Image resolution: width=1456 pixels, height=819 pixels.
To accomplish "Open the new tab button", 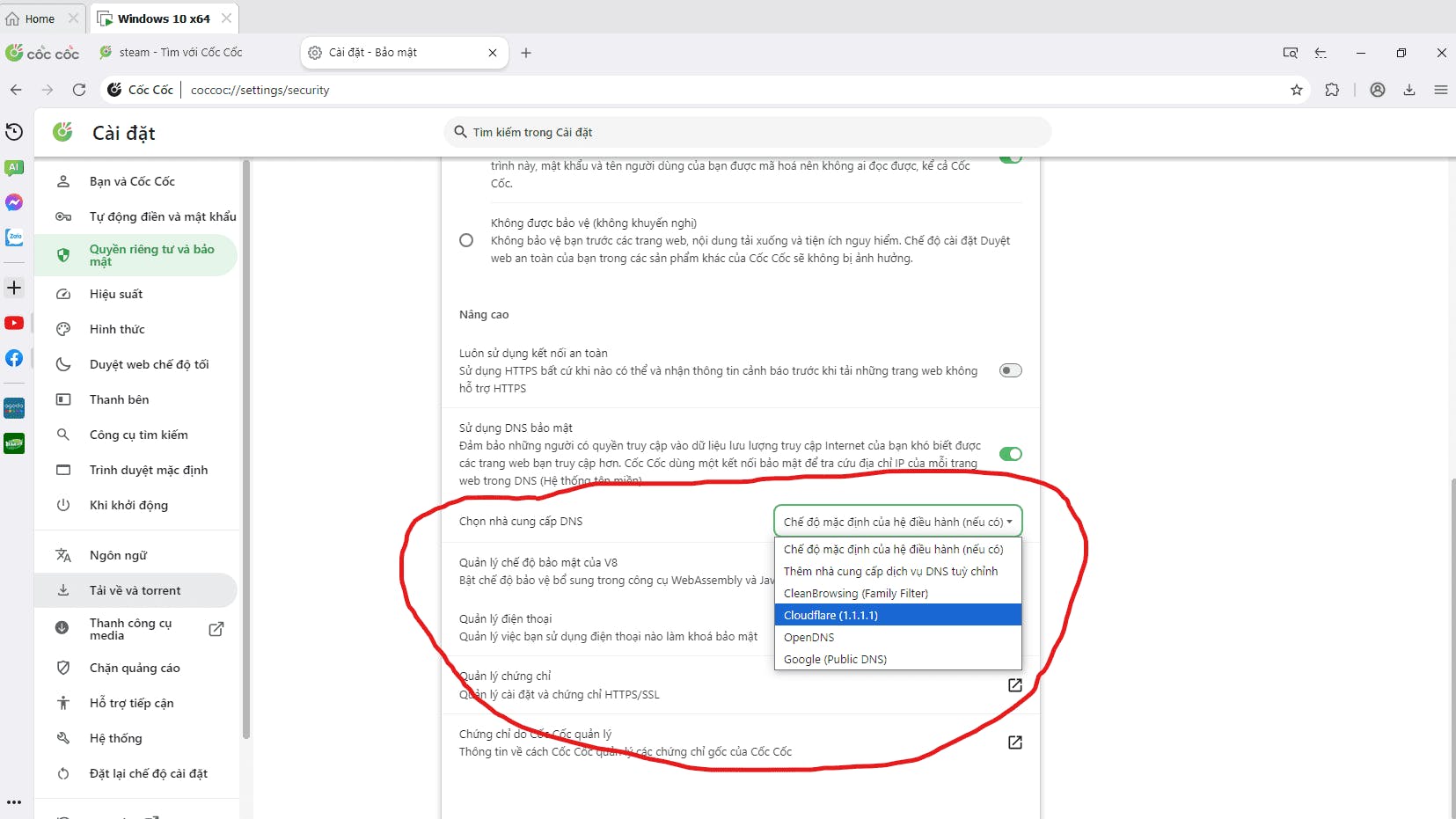I will (x=526, y=53).
